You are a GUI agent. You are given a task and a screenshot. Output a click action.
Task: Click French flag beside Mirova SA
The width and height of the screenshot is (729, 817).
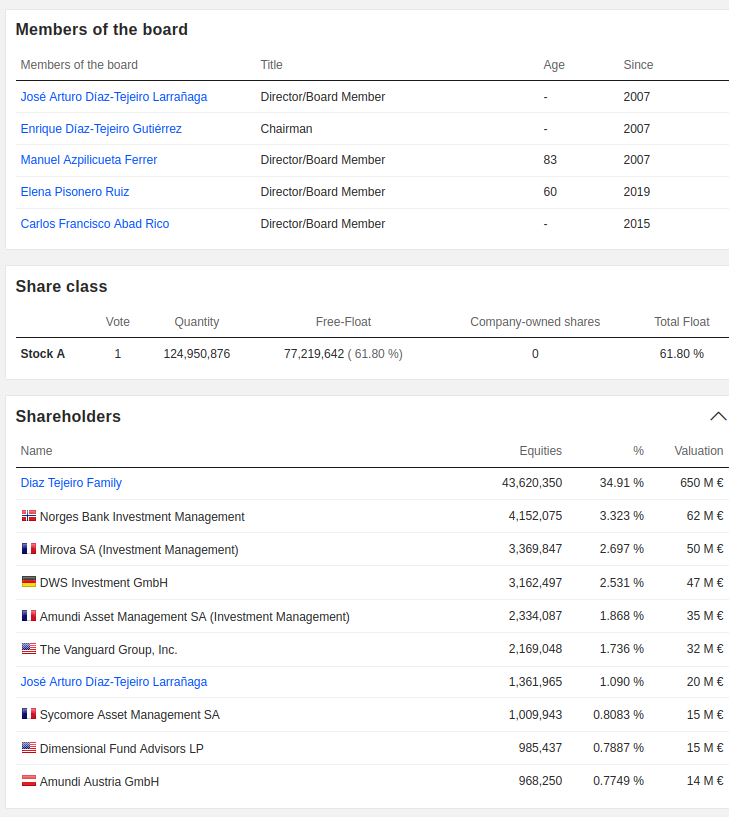click(x=29, y=549)
